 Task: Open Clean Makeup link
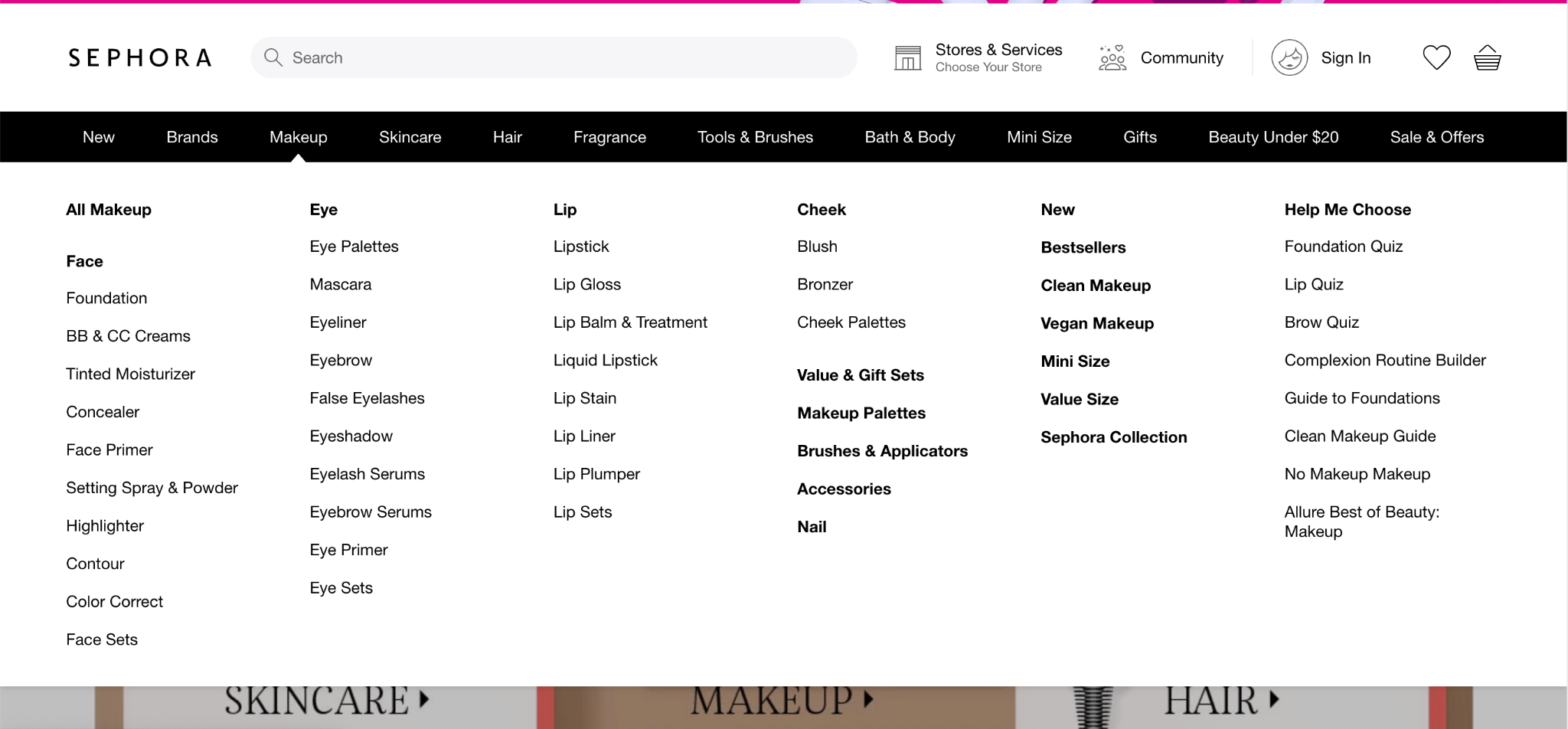coord(1096,286)
